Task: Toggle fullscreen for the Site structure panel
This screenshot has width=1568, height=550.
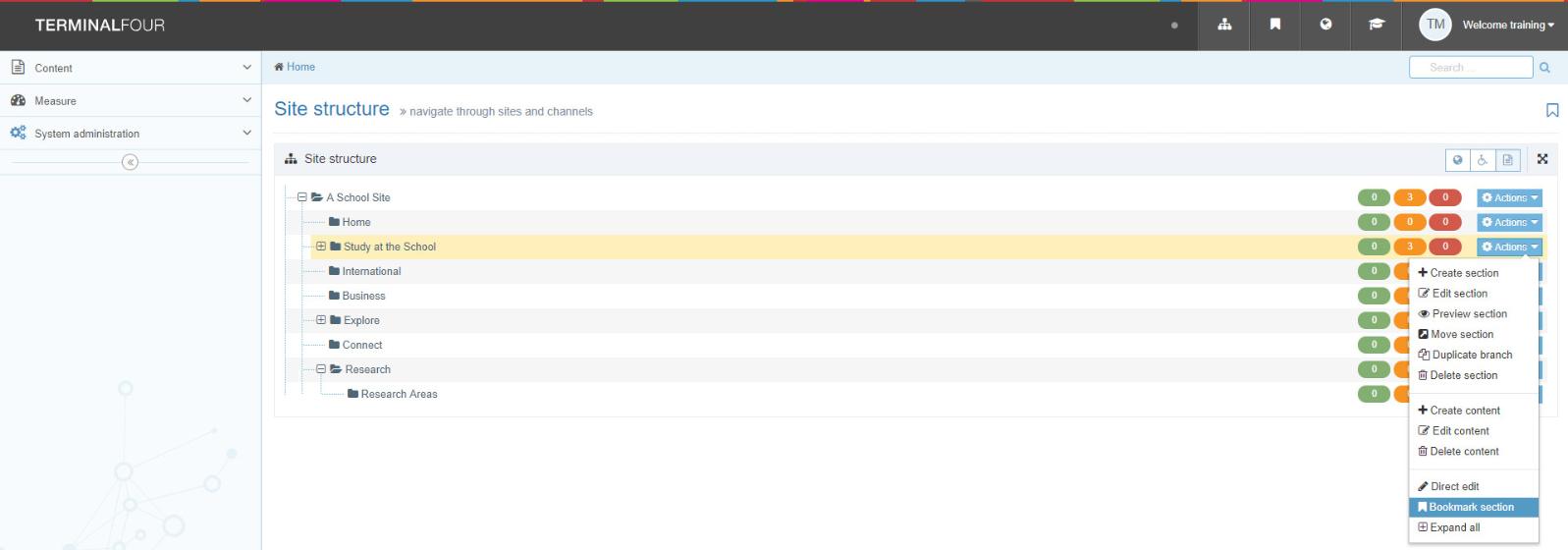Action: pyautogui.click(x=1542, y=158)
